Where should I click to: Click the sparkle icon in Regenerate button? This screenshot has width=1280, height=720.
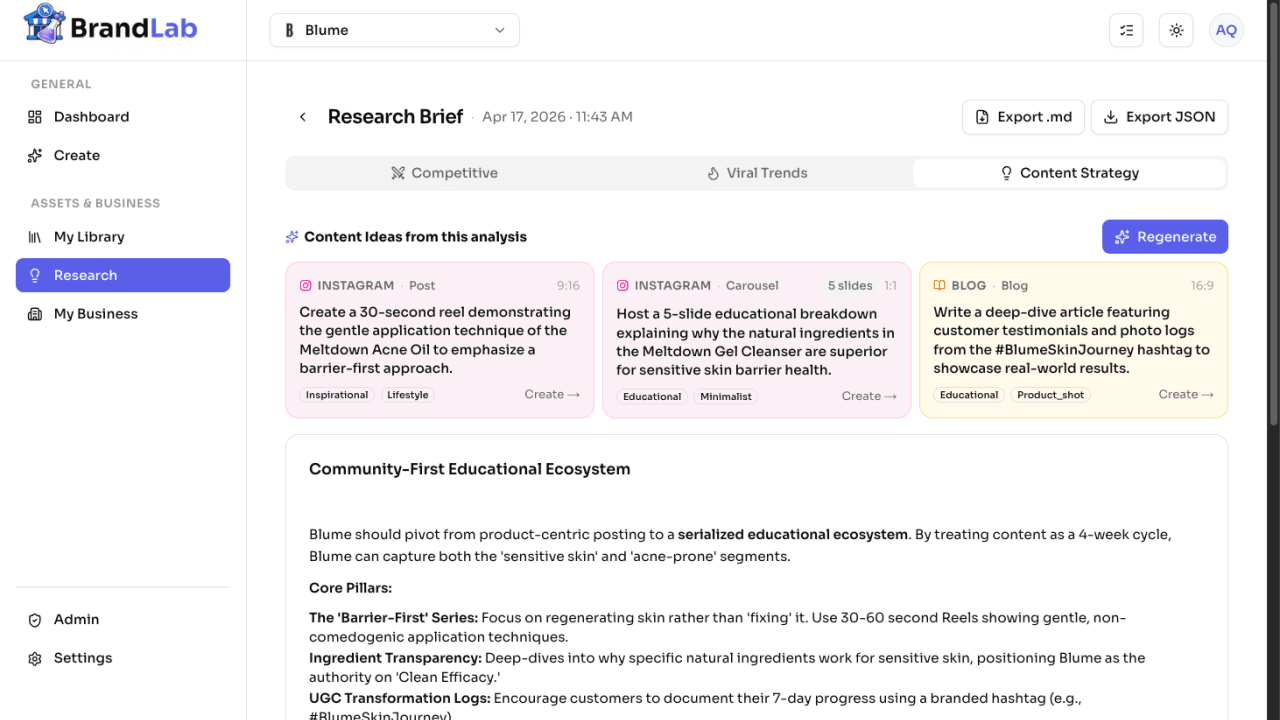(x=1122, y=237)
